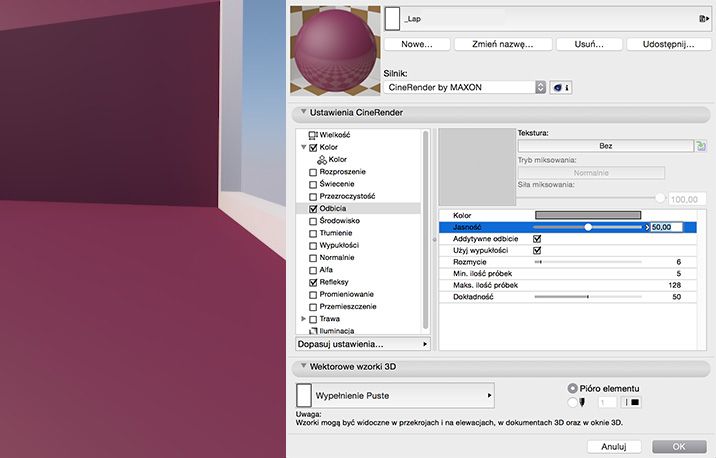
Task: Enable the Trawa checkbox
Action: (x=313, y=319)
